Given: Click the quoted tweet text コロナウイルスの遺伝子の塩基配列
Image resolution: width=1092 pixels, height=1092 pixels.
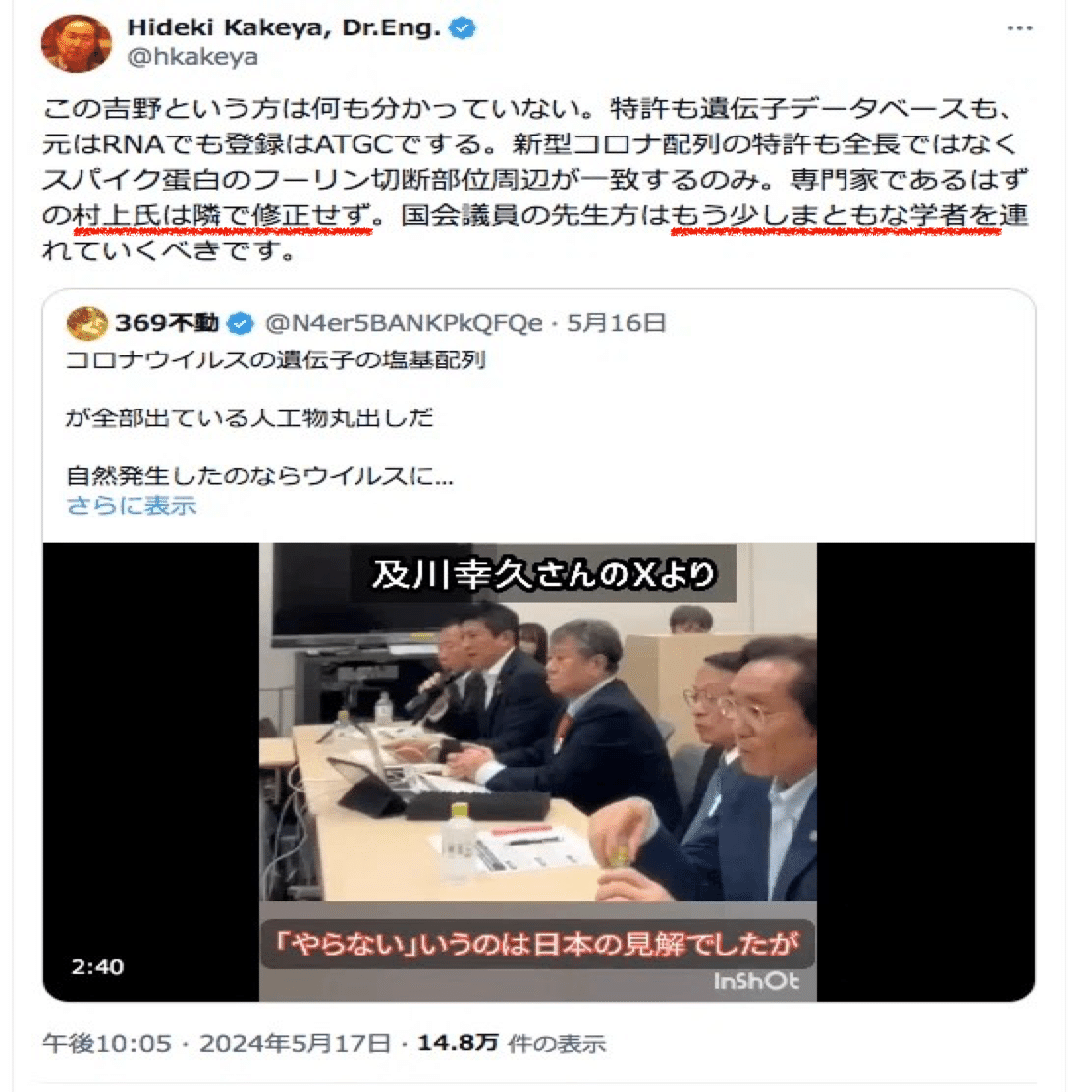Looking at the screenshot, I should tap(276, 360).
